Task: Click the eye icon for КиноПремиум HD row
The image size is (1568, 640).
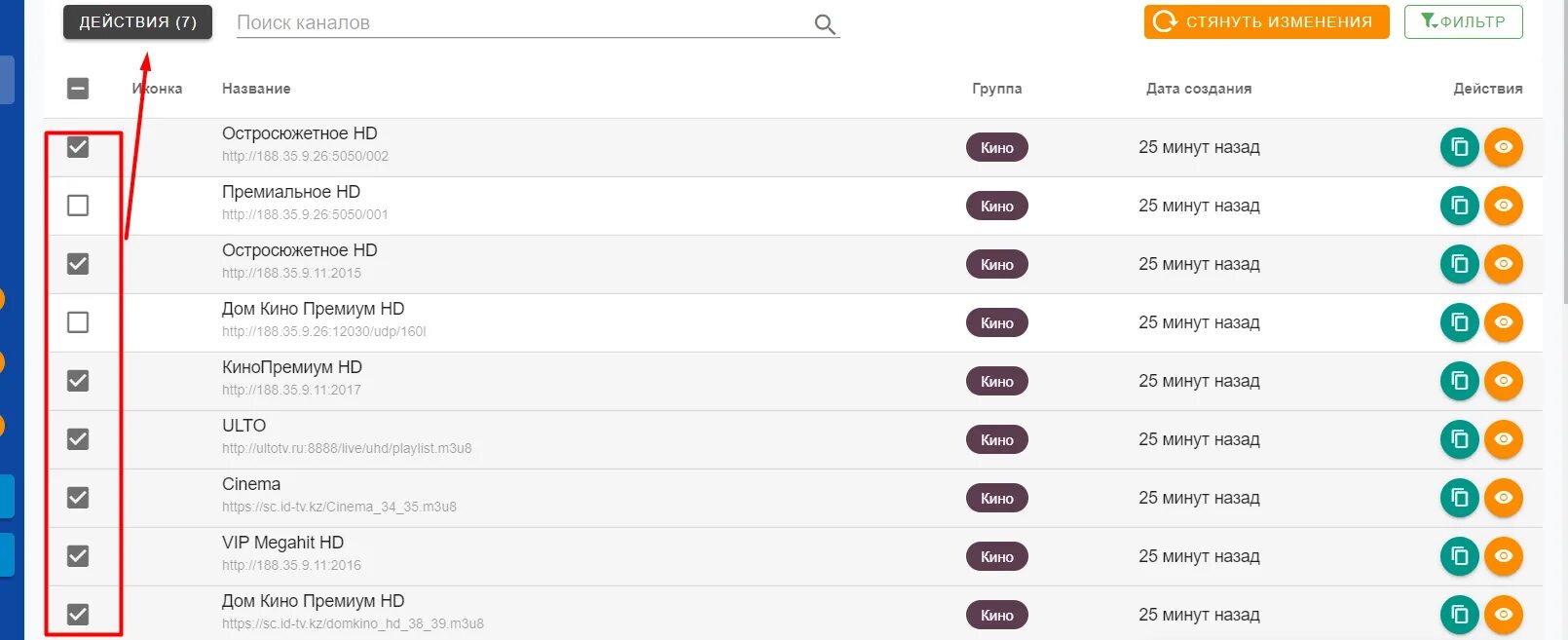Action: pos(1503,381)
